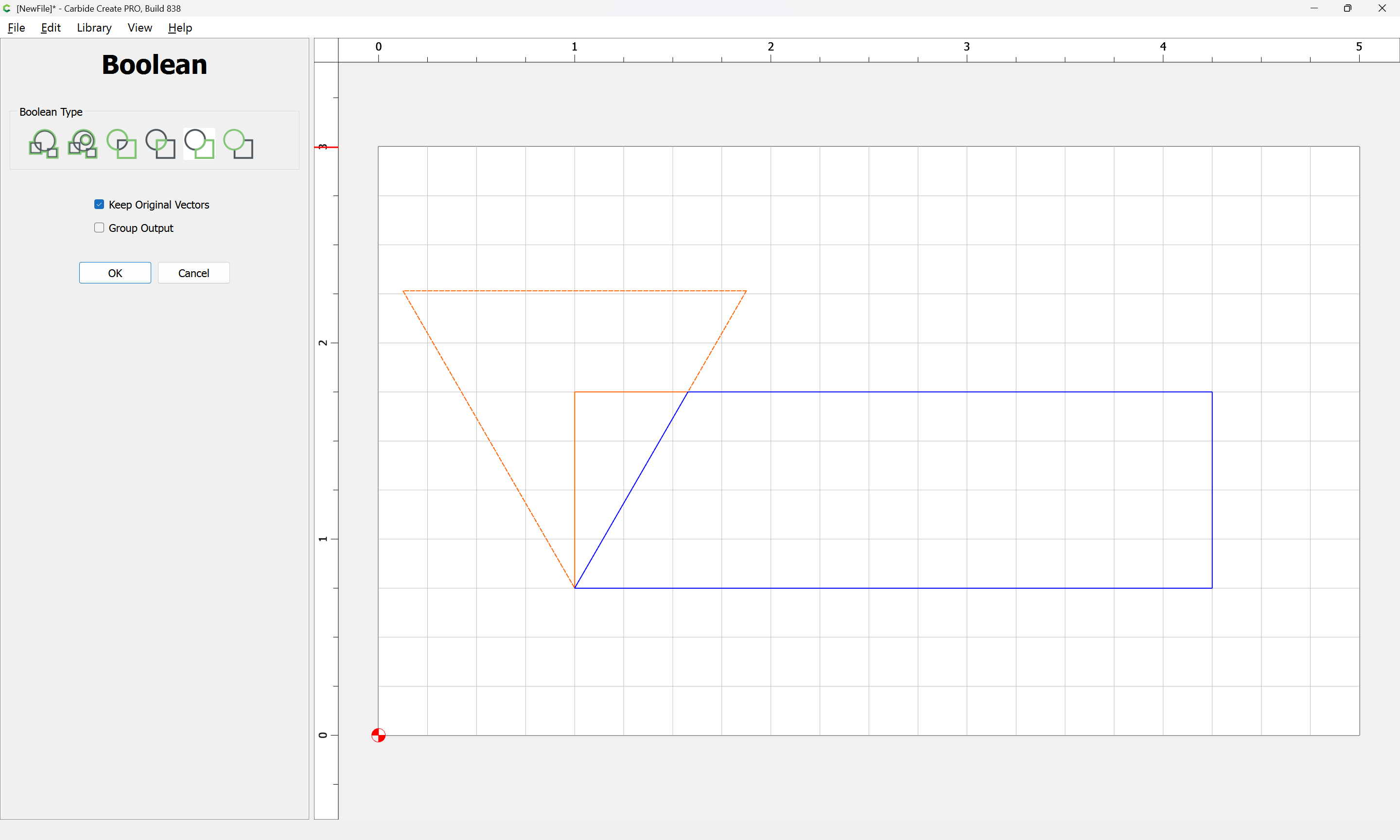Expand the Help menu
The width and height of the screenshot is (1400, 840).
pyautogui.click(x=180, y=28)
